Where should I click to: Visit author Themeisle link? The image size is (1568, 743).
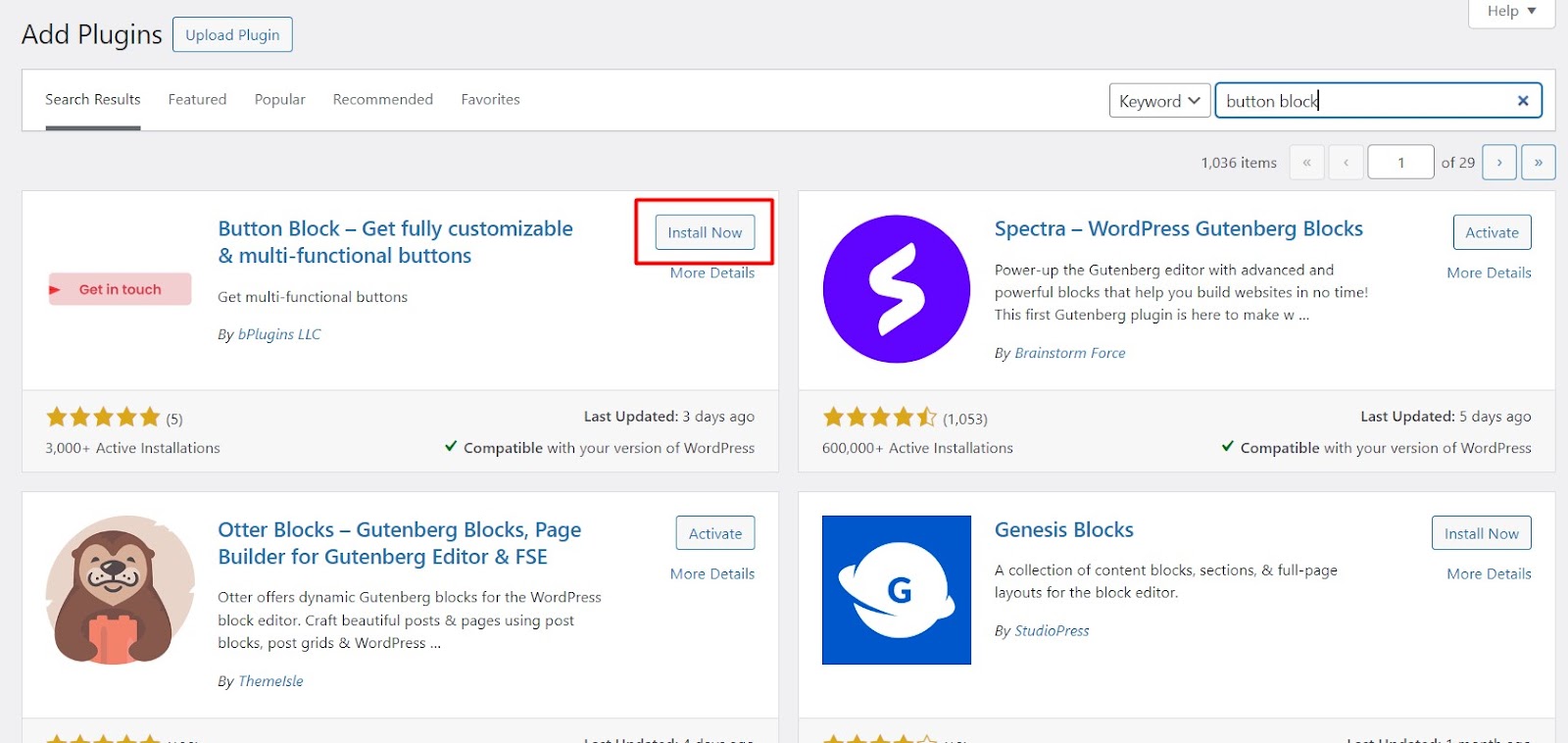(270, 681)
